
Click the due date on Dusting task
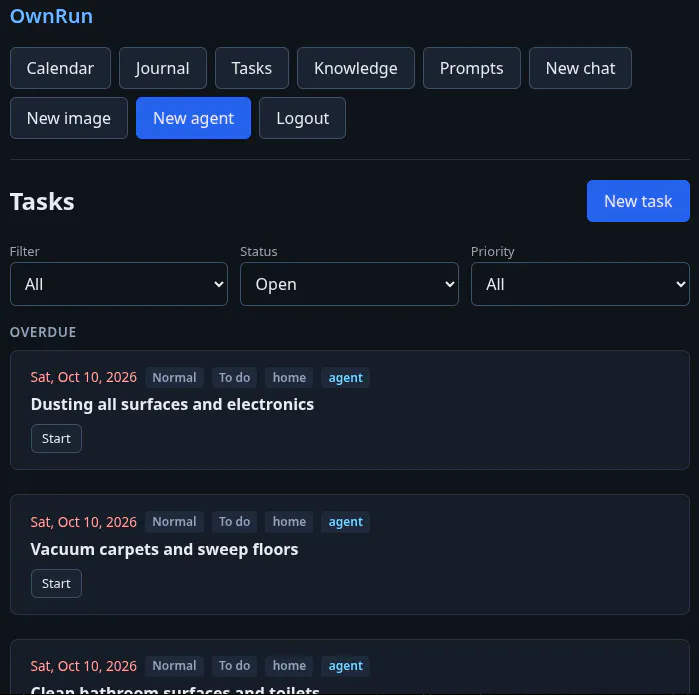(83, 378)
